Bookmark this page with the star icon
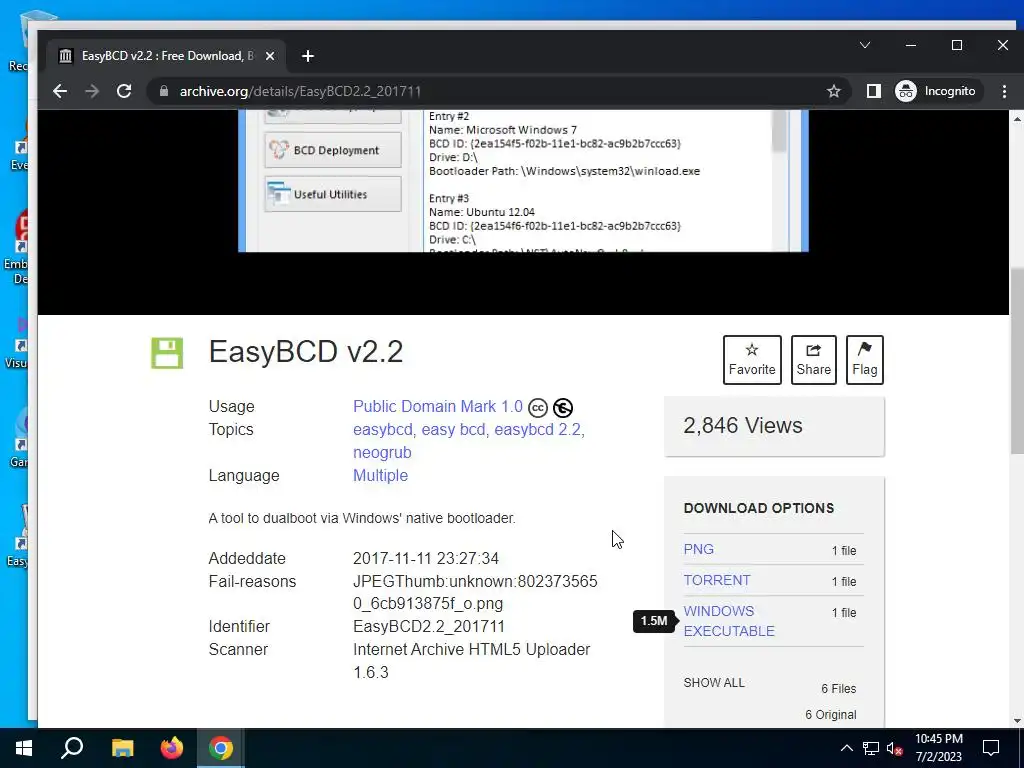1024x768 pixels. pyautogui.click(x=833, y=91)
